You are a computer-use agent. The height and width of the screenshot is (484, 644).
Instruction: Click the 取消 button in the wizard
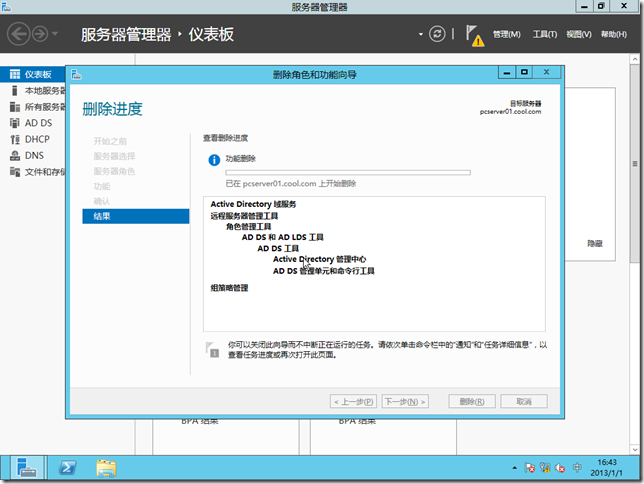coord(524,401)
